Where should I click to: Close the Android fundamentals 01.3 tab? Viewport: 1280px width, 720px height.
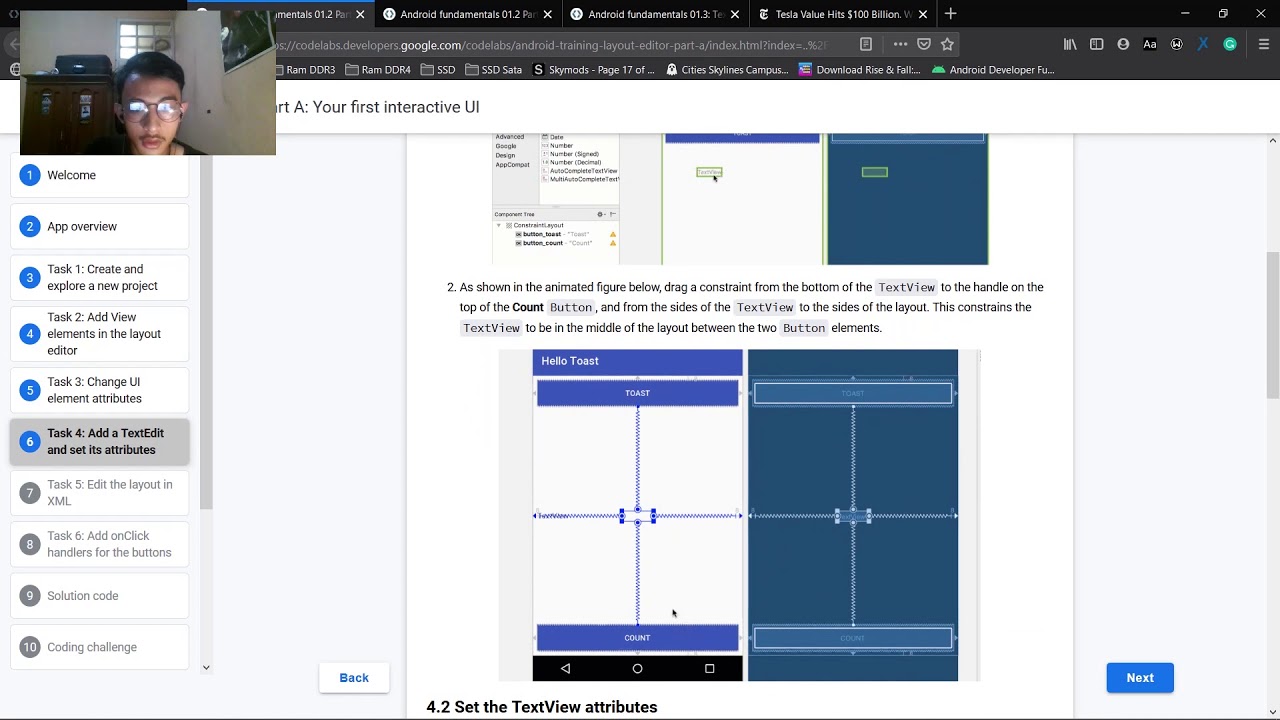point(735,14)
